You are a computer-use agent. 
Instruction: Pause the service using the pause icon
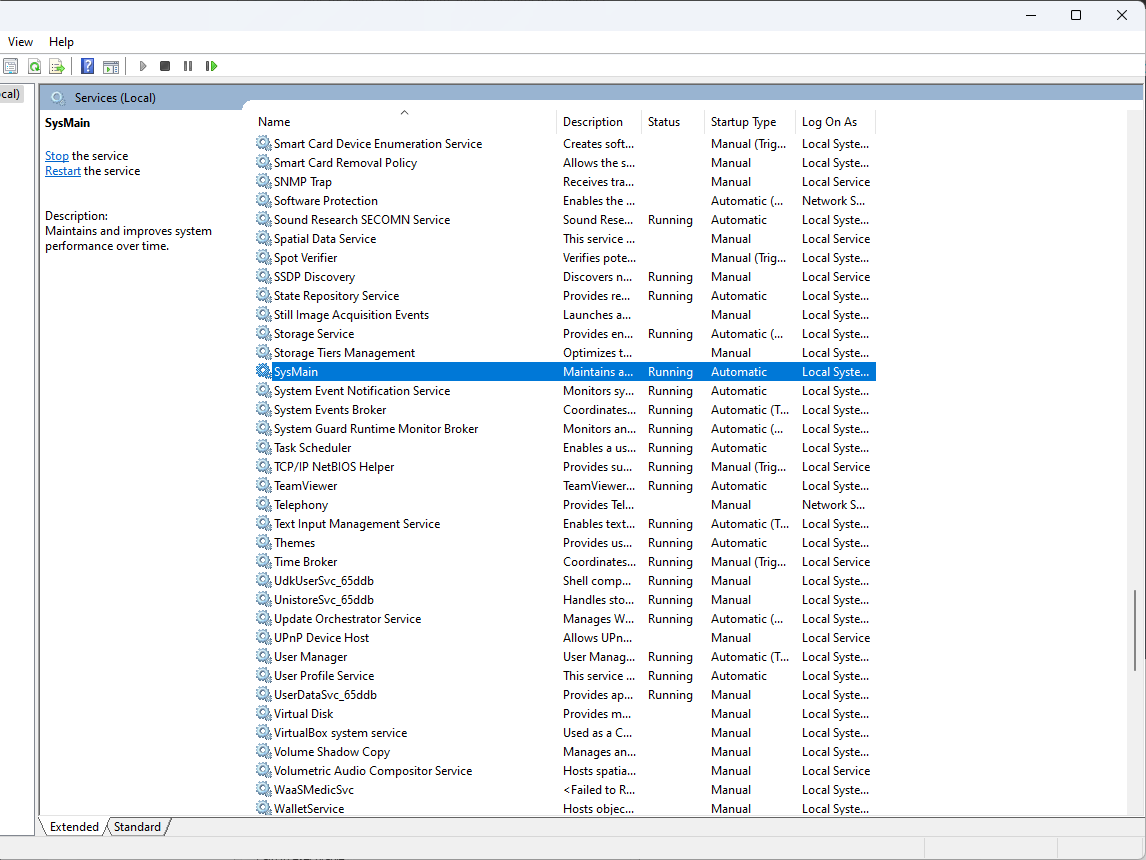188,66
